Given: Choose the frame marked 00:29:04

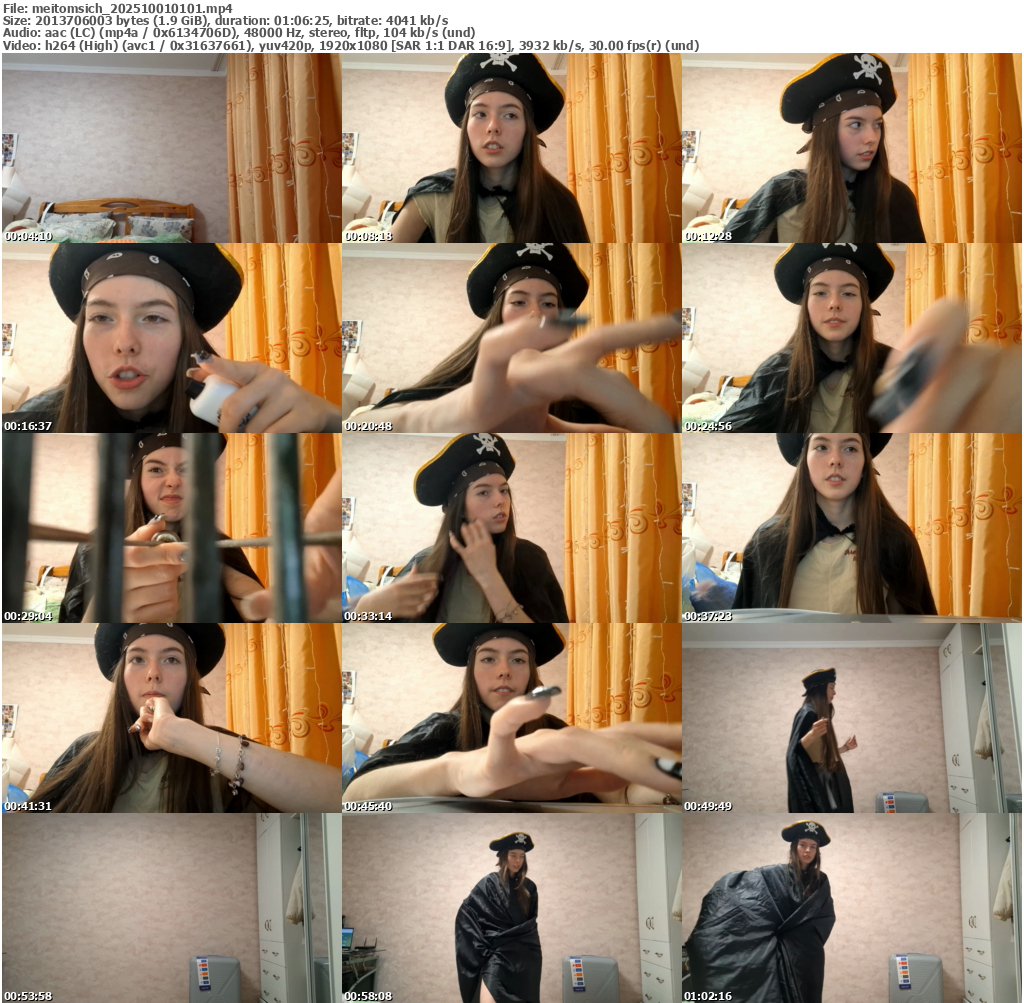Looking at the screenshot, I should [x=171, y=528].
